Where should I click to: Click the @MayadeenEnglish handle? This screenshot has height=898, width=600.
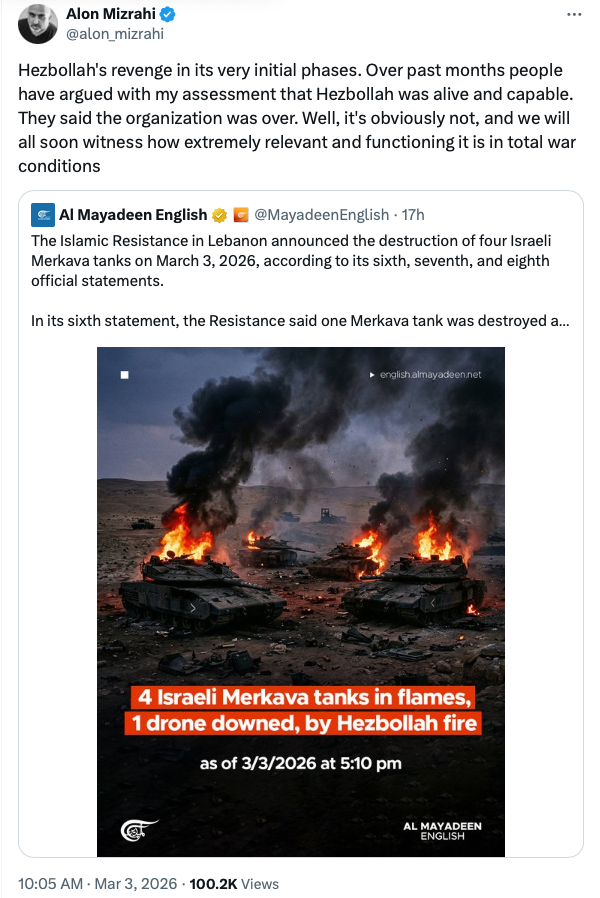coord(319,215)
